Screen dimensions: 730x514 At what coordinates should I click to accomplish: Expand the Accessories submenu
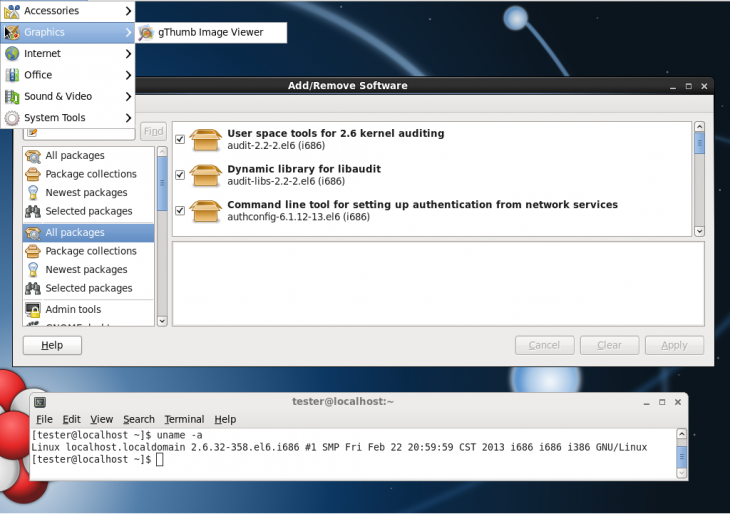(x=128, y=11)
